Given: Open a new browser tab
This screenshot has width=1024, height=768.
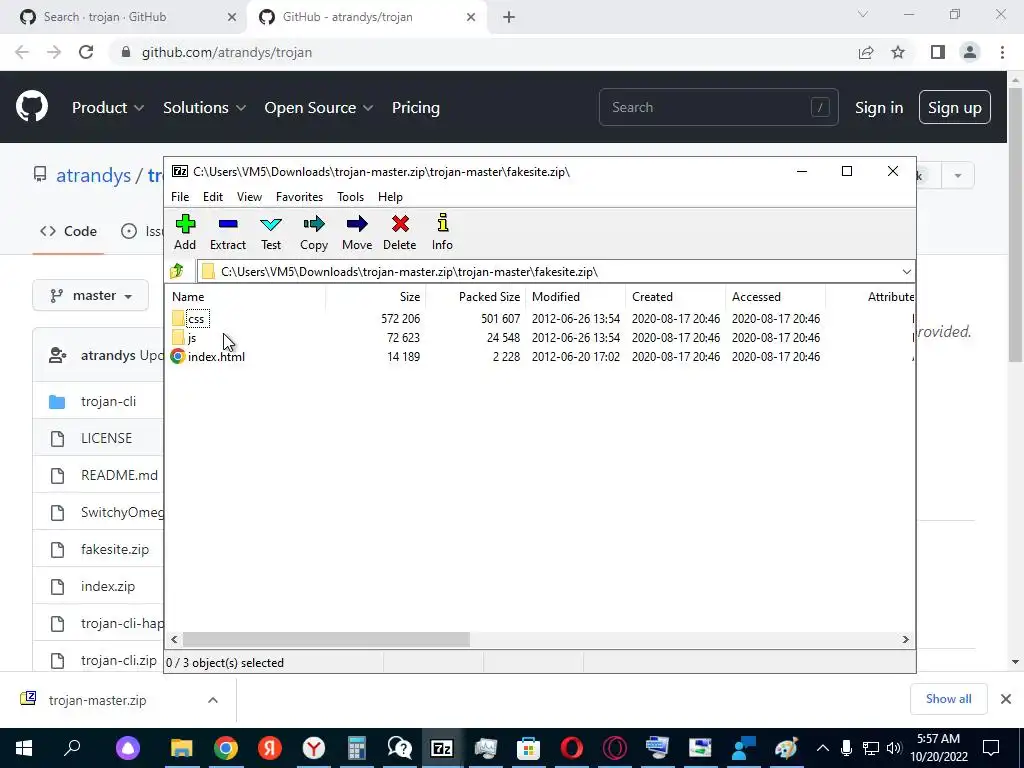Looking at the screenshot, I should coord(509,17).
